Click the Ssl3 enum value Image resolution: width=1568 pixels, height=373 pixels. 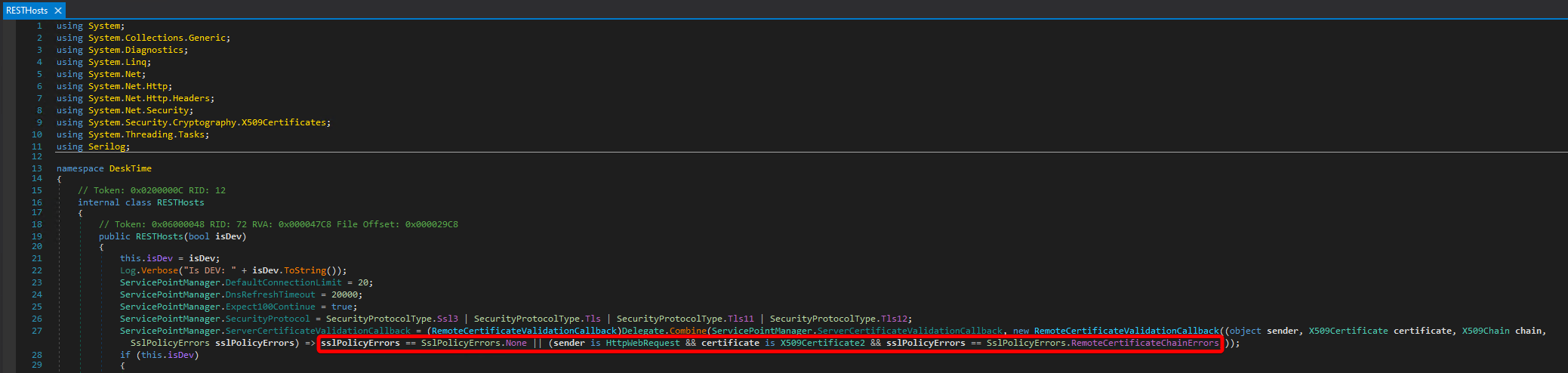(447, 319)
